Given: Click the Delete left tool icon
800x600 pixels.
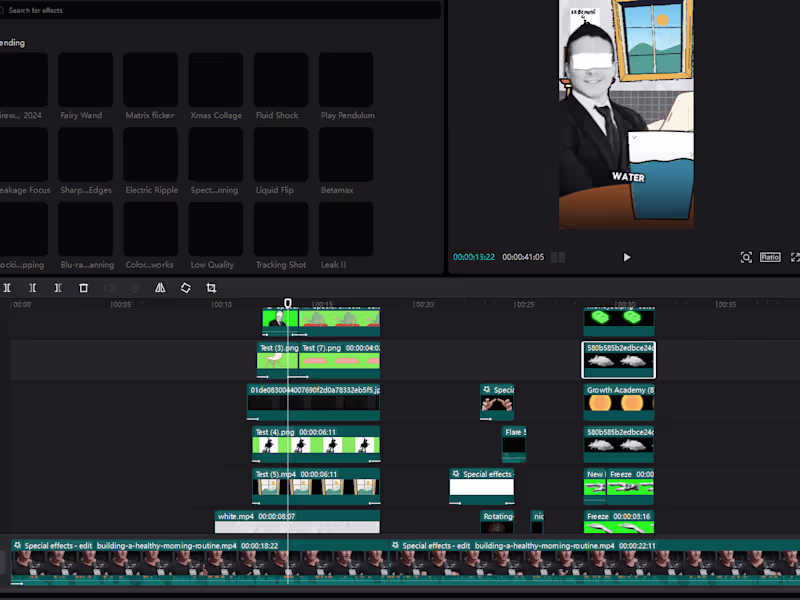Looking at the screenshot, I should (x=32, y=288).
